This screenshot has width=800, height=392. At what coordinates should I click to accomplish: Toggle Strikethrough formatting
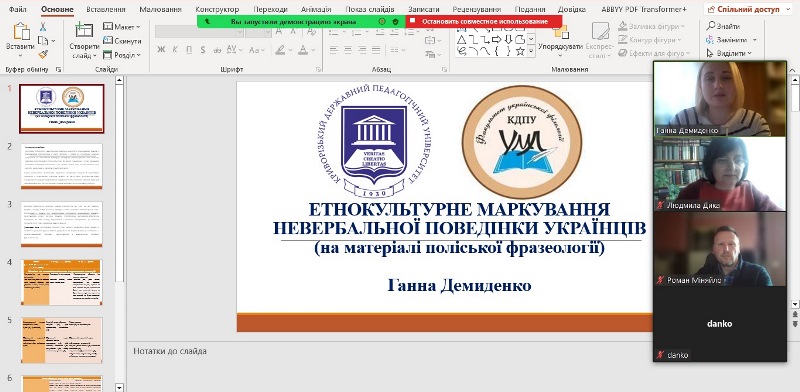pos(217,50)
